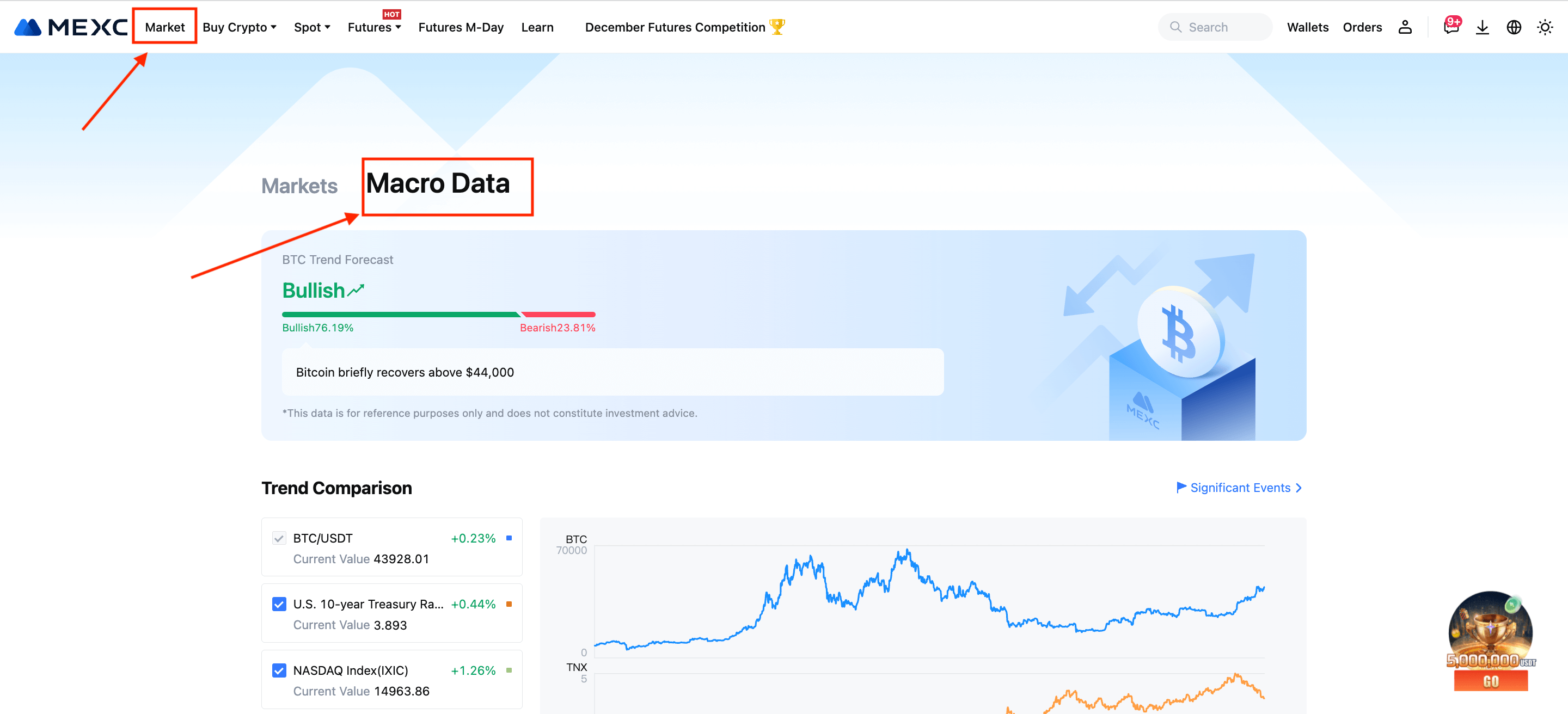Click the +0.23% BTC change value
Viewport: 1568px width, 714px height.
click(x=473, y=538)
